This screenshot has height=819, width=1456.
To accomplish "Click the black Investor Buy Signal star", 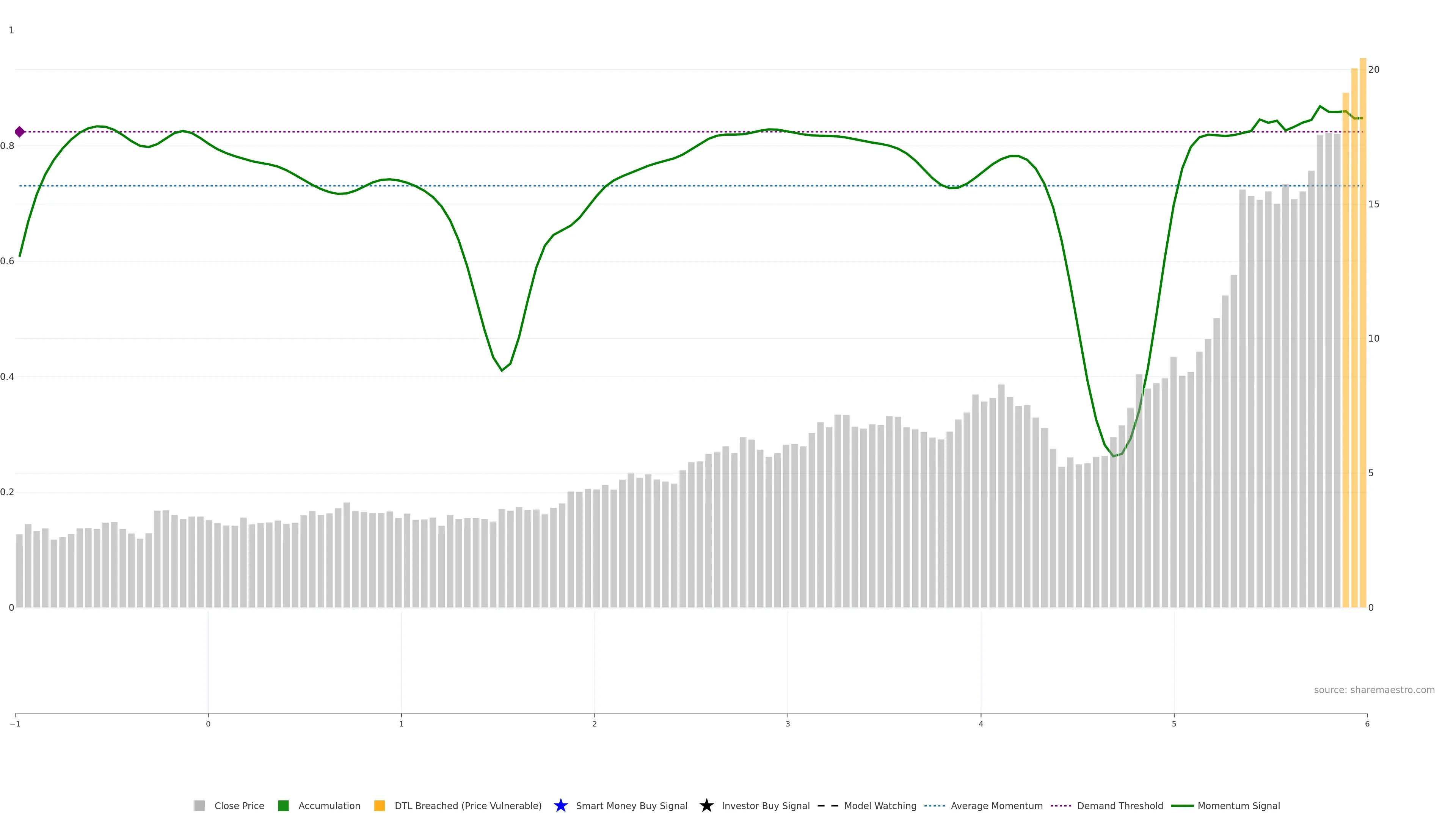I will pos(706,805).
